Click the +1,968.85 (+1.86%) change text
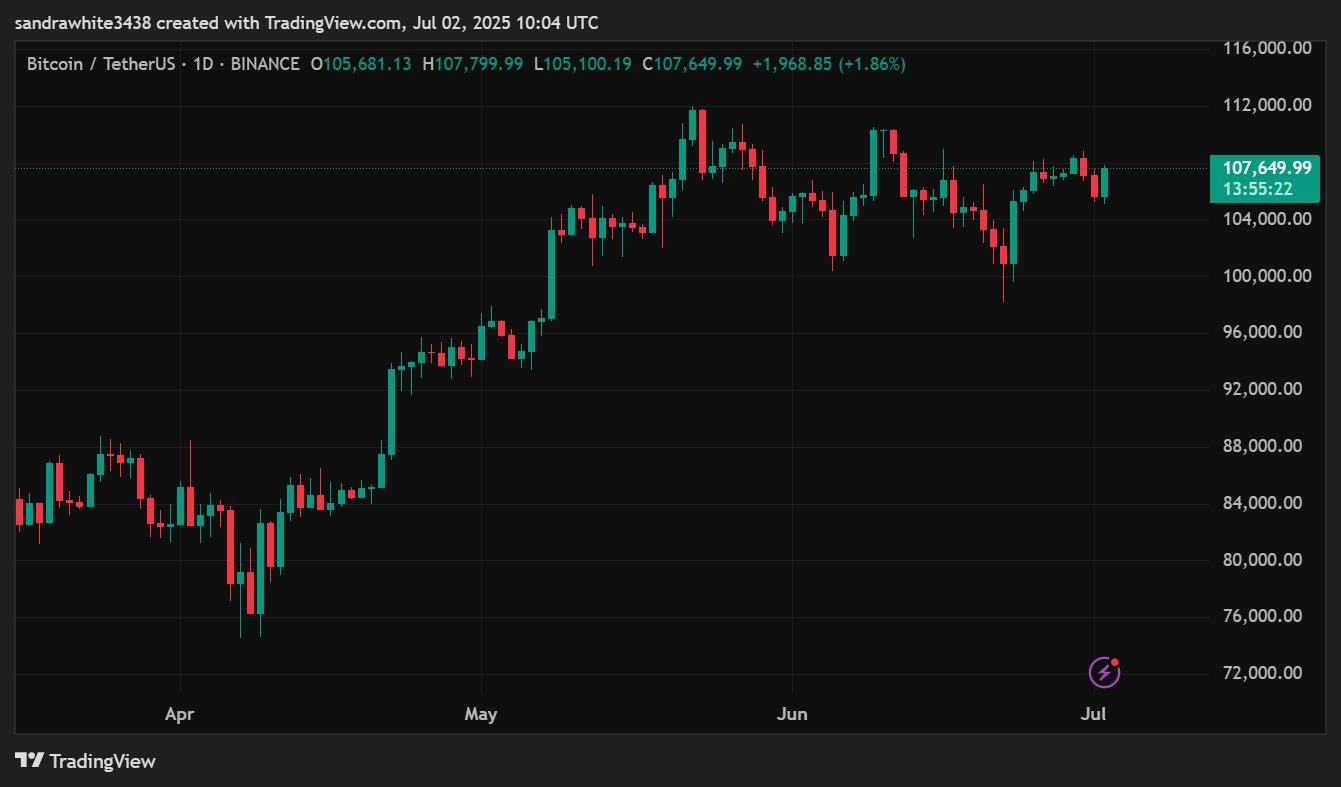 click(x=829, y=64)
